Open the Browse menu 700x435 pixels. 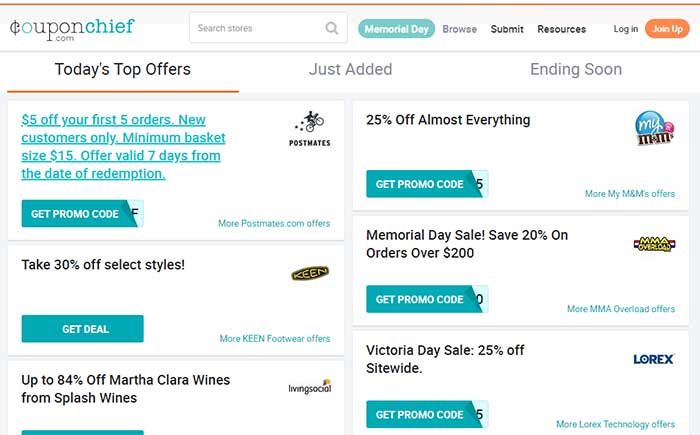460,29
